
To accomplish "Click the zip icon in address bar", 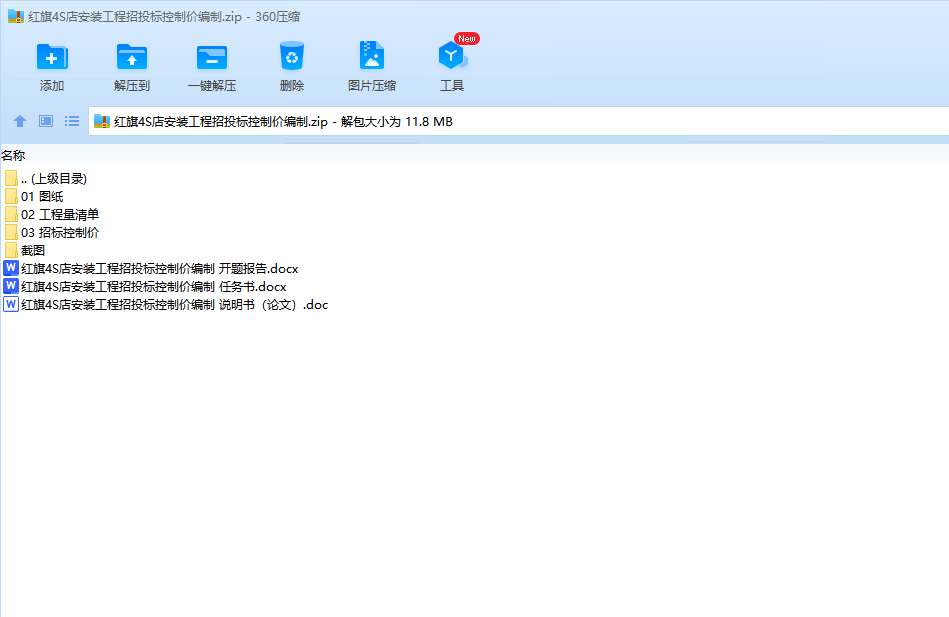I will (x=102, y=121).
